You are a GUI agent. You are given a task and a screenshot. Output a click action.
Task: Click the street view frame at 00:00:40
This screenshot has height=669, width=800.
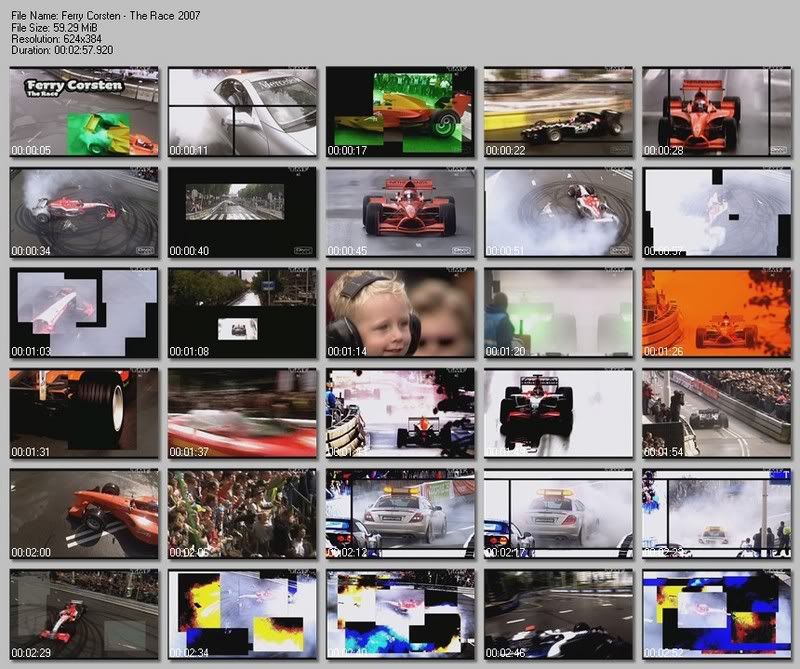point(242,212)
